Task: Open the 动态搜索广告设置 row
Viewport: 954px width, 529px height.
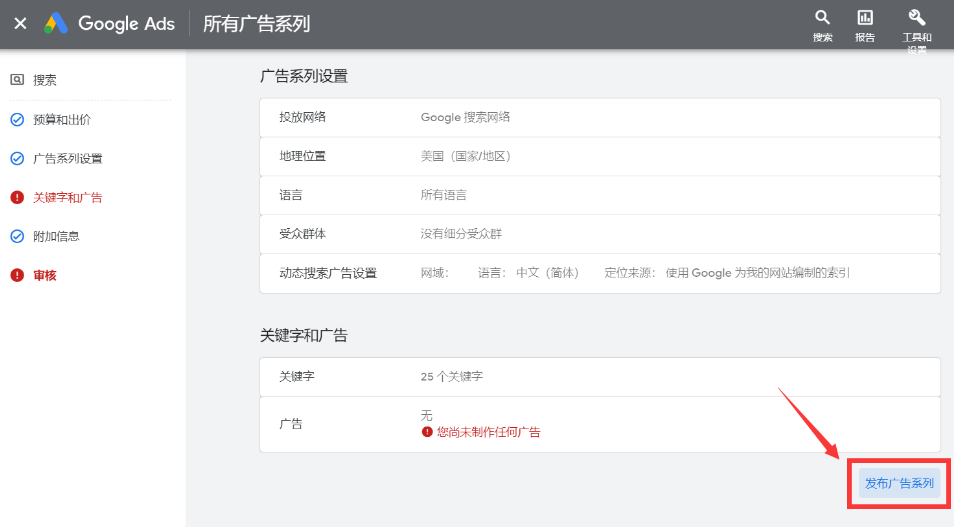Action: point(599,273)
